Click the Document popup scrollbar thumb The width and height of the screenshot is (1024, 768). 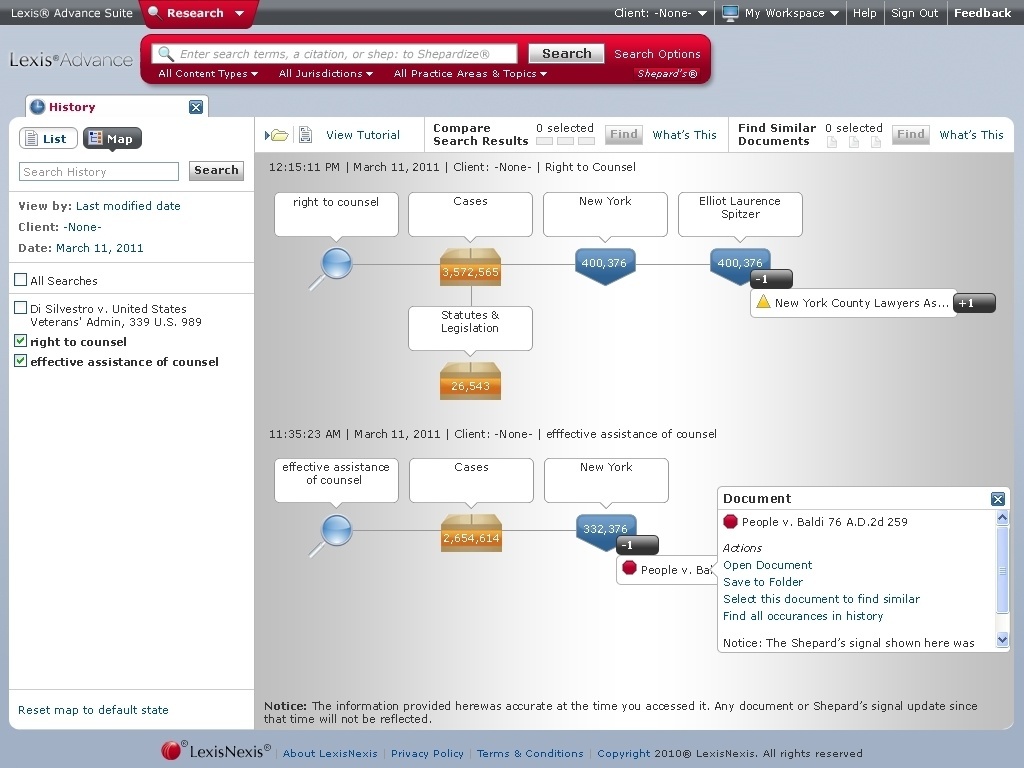[1002, 569]
